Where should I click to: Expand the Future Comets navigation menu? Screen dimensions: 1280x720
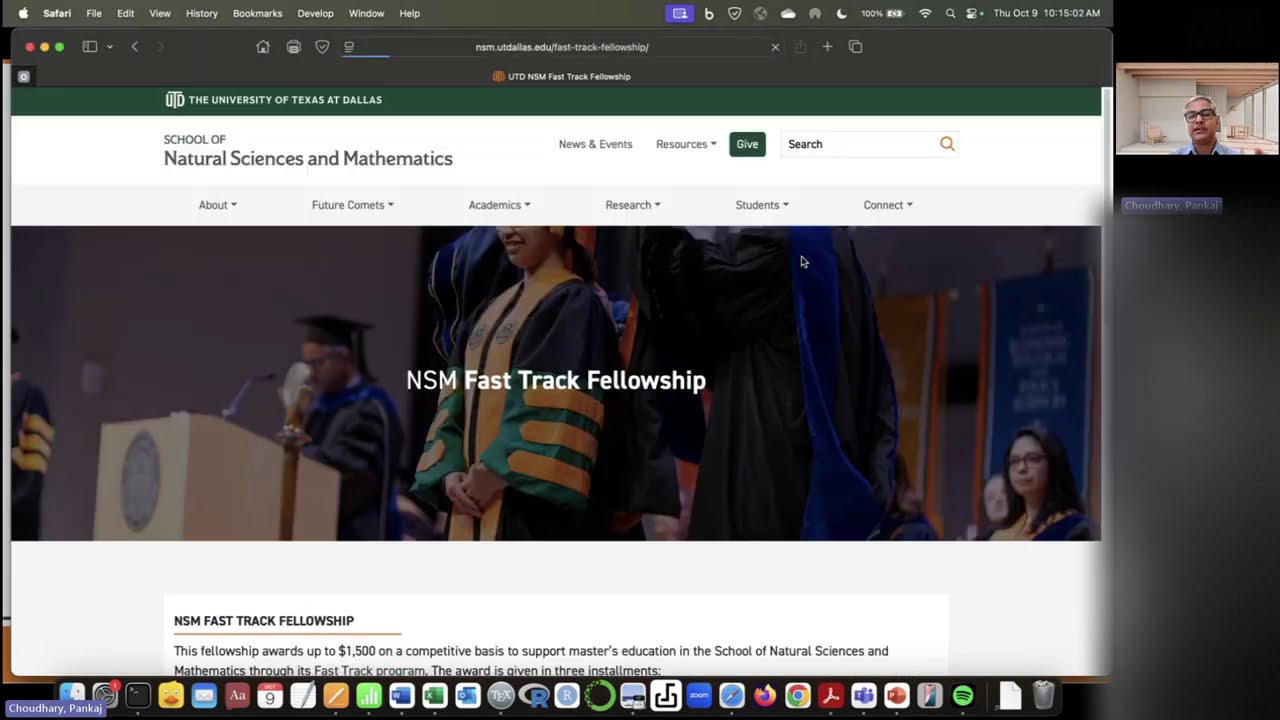coord(352,205)
